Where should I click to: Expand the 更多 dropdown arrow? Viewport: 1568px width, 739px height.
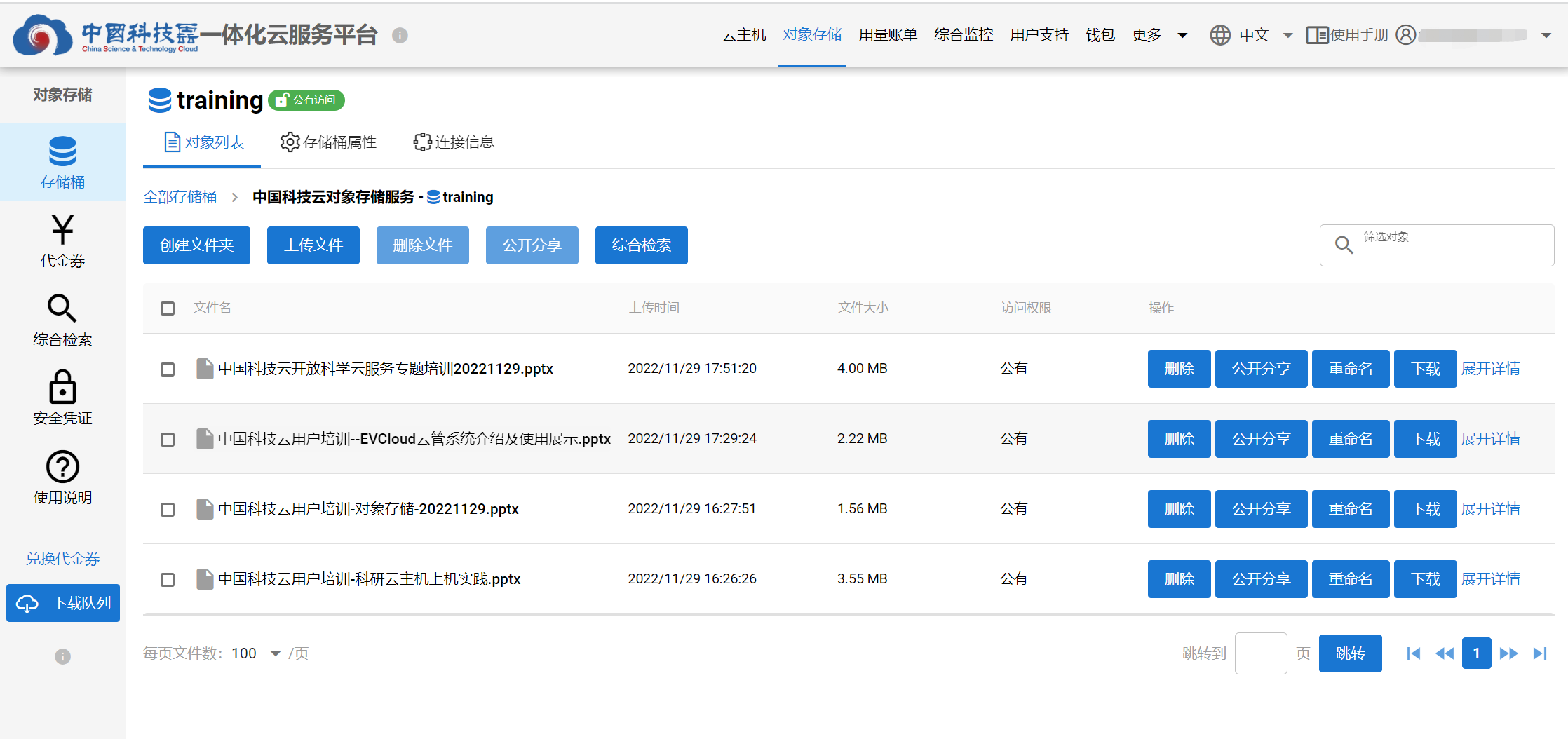point(1182,35)
